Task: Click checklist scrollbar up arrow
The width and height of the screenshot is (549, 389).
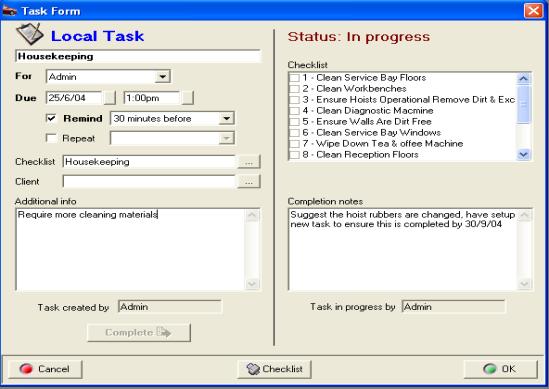Action: click(524, 78)
